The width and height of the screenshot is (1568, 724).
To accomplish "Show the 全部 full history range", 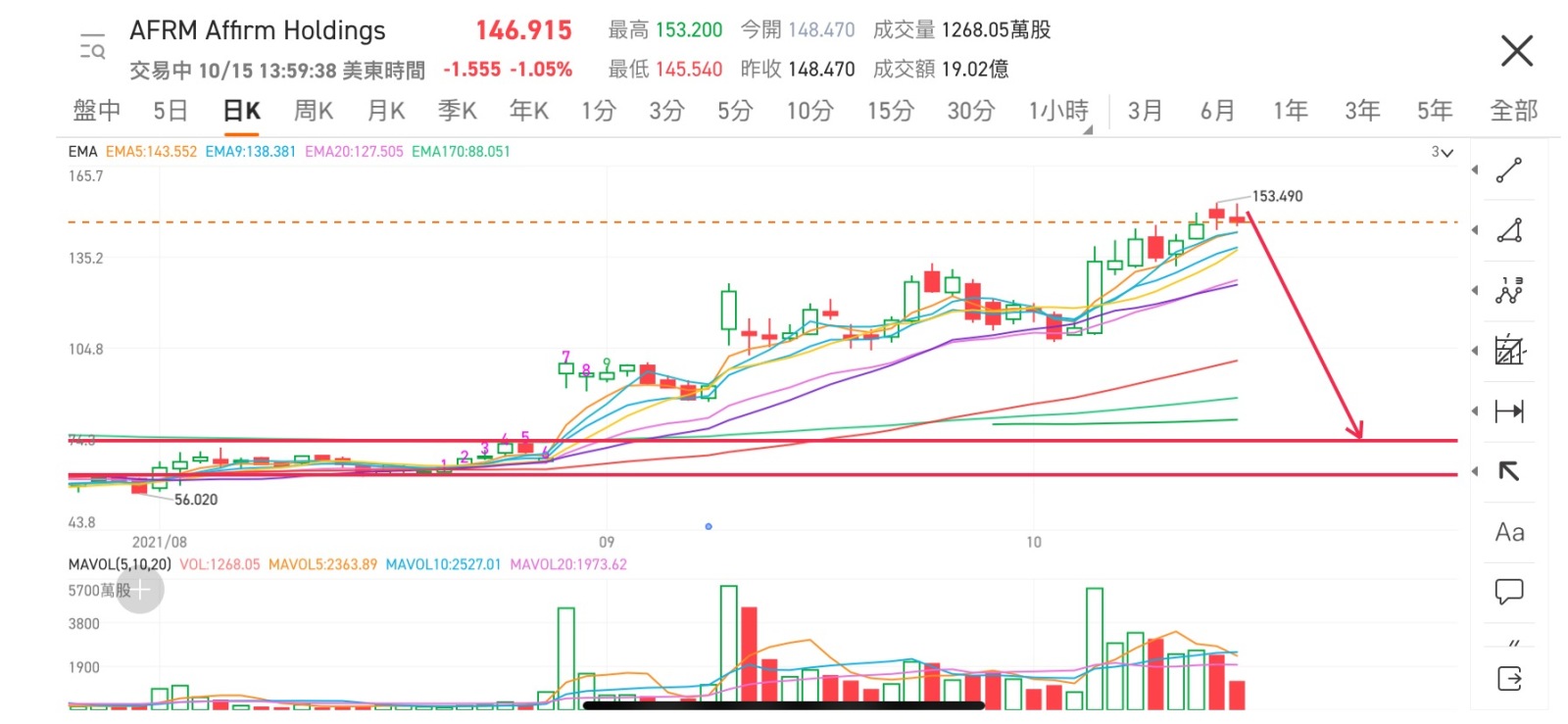I will [x=1514, y=111].
